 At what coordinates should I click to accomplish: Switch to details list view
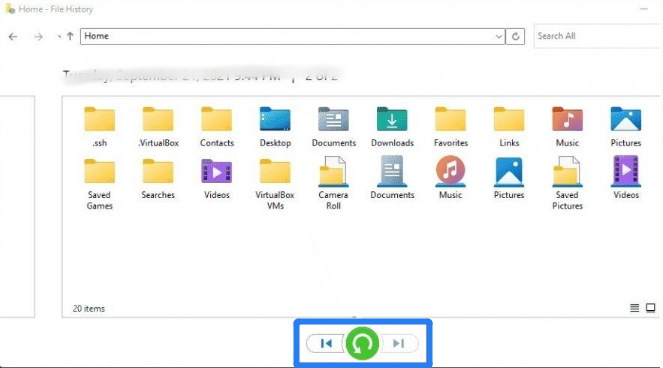634,308
